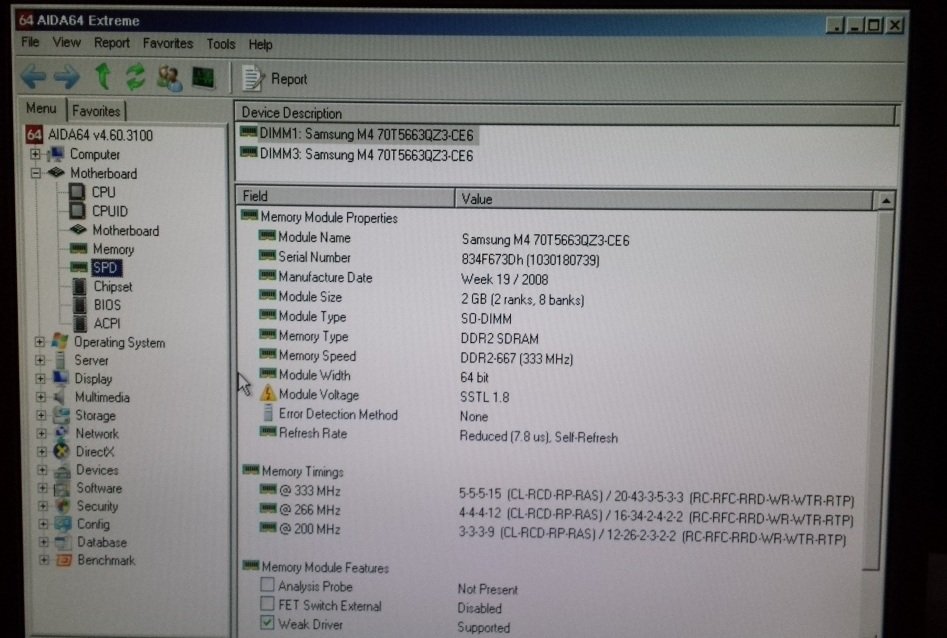Screen dimensions: 947x638
Task: Click the Operating System Windows icon
Action: (59, 341)
